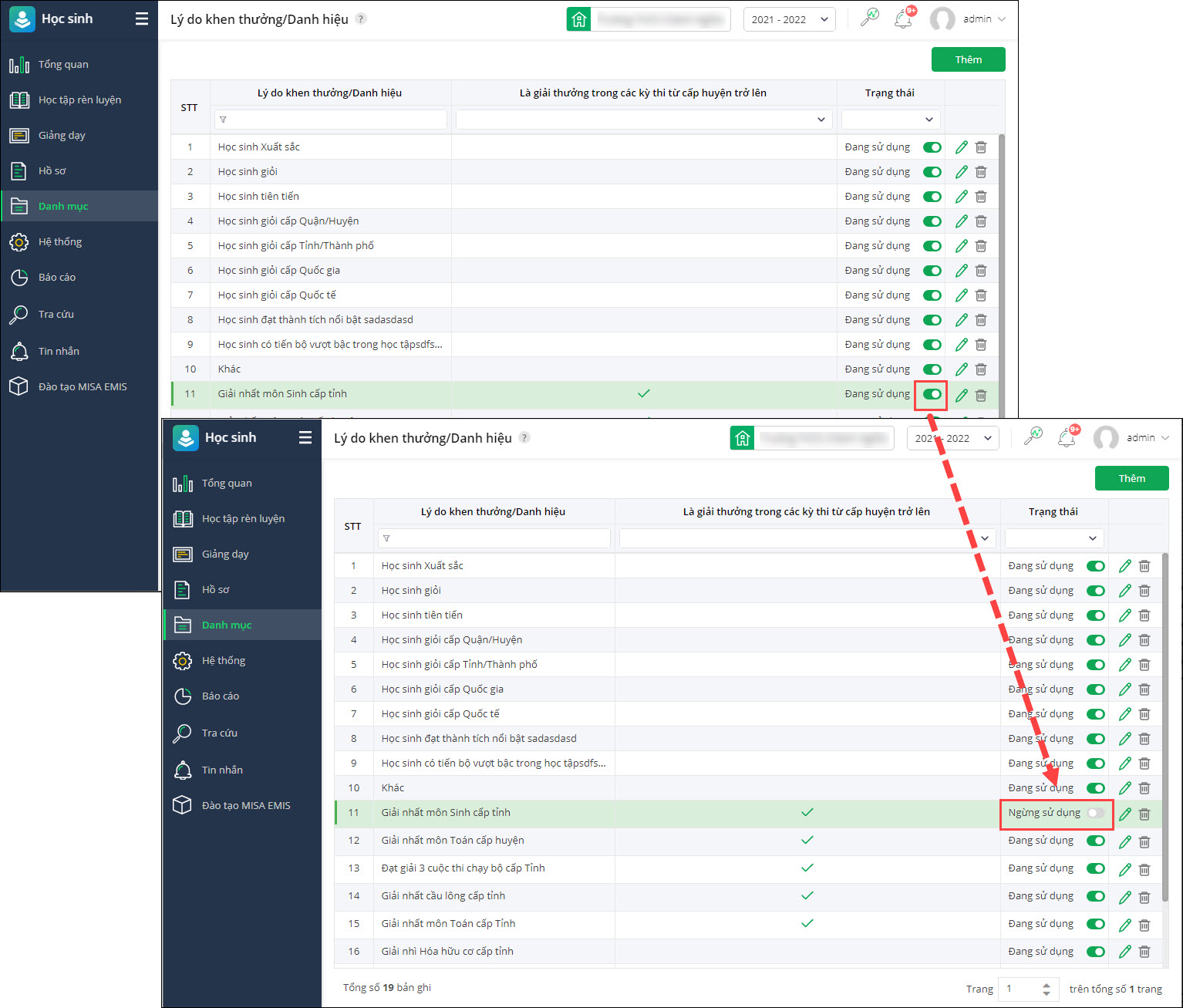The width and height of the screenshot is (1183, 1008).
Task: Edit 'Học sinh tiên tiến' in upper window
Action: click(962, 197)
